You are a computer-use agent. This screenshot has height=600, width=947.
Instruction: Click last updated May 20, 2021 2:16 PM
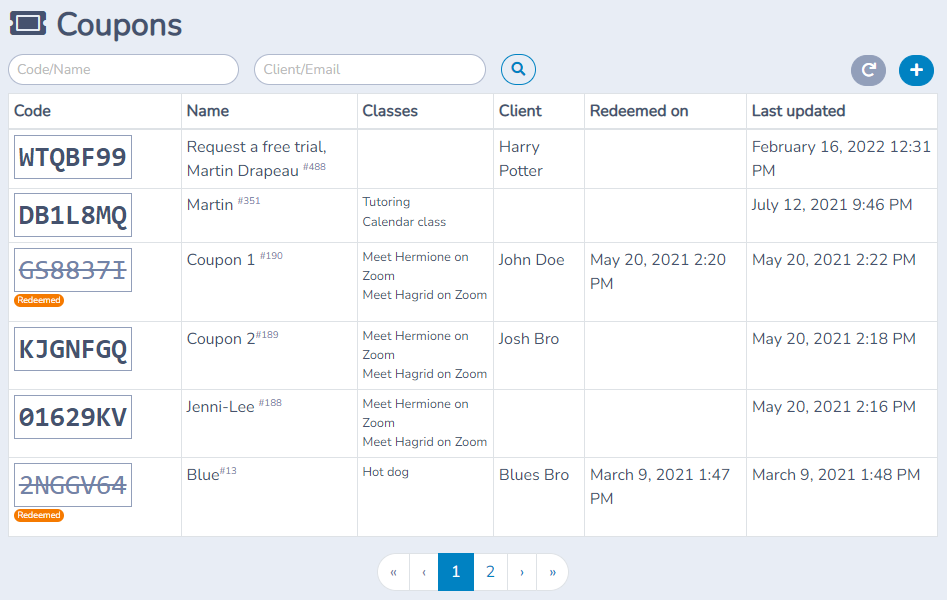click(x=833, y=407)
